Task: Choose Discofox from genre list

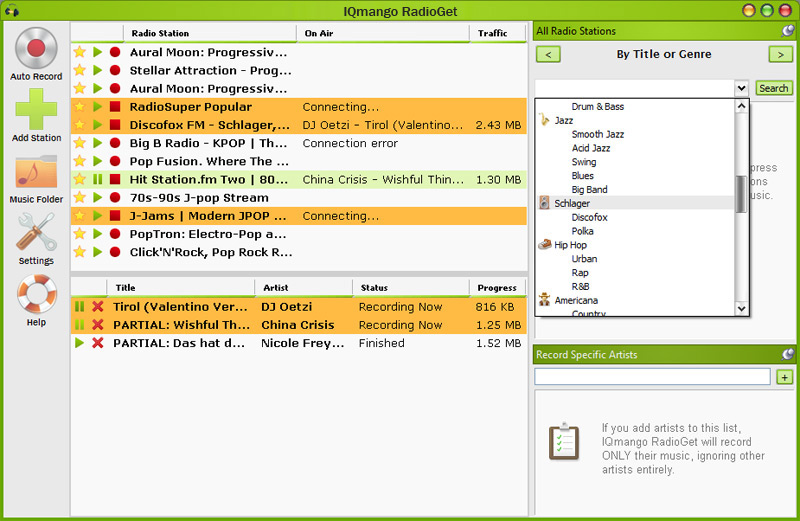Action: click(x=589, y=217)
